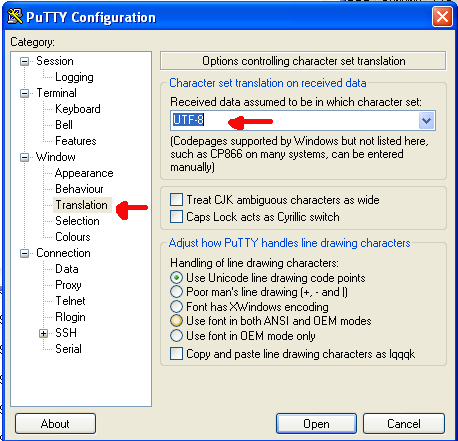Collapse the Terminal category node

[24, 93]
